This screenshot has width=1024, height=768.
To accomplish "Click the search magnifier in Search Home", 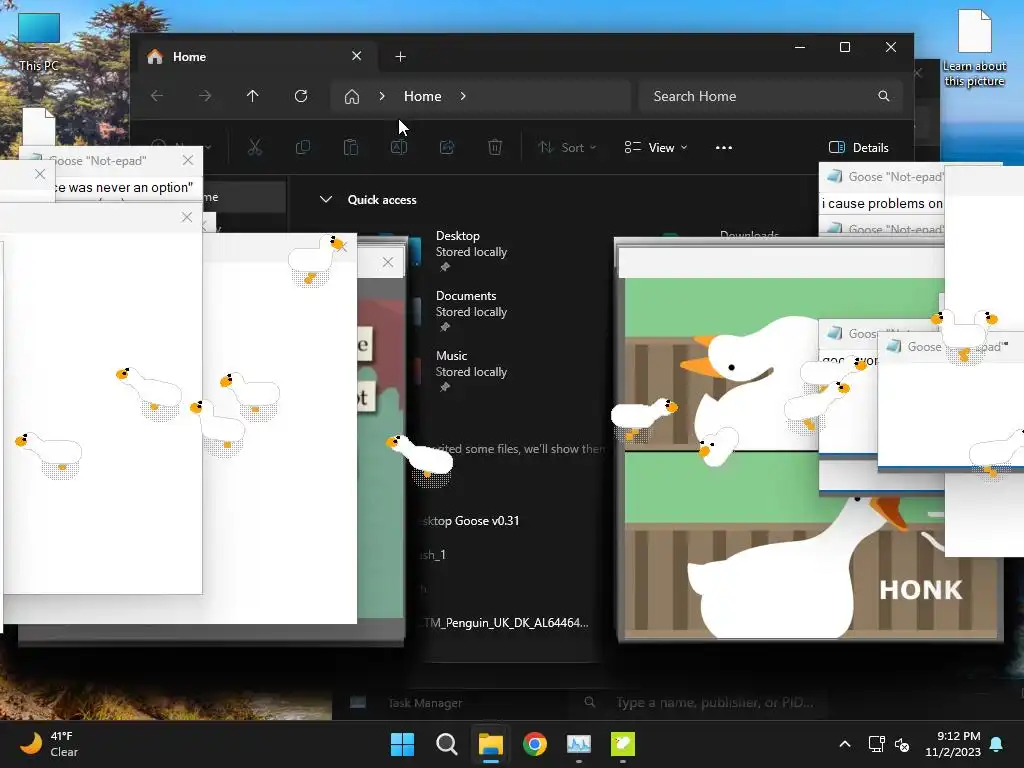I will (884, 96).
